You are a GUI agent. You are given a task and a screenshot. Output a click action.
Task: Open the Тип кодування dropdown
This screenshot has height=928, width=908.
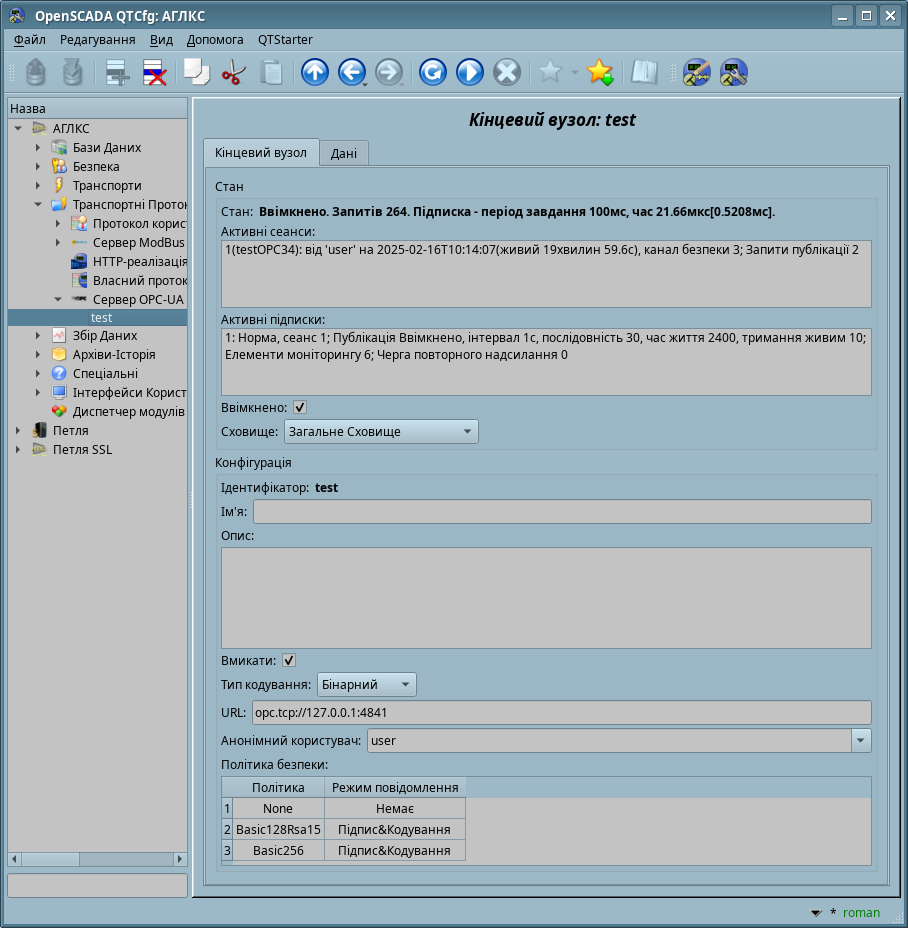pyautogui.click(x=366, y=684)
